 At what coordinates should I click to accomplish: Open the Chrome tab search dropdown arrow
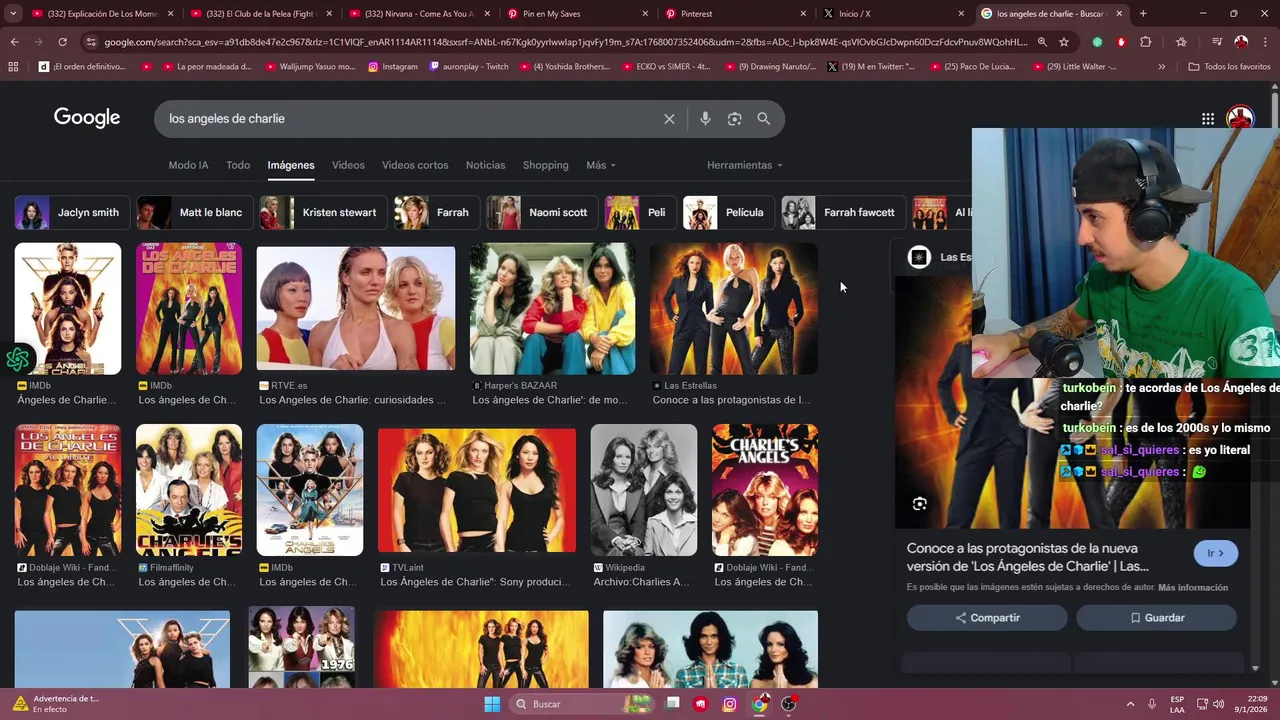click(x=14, y=14)
